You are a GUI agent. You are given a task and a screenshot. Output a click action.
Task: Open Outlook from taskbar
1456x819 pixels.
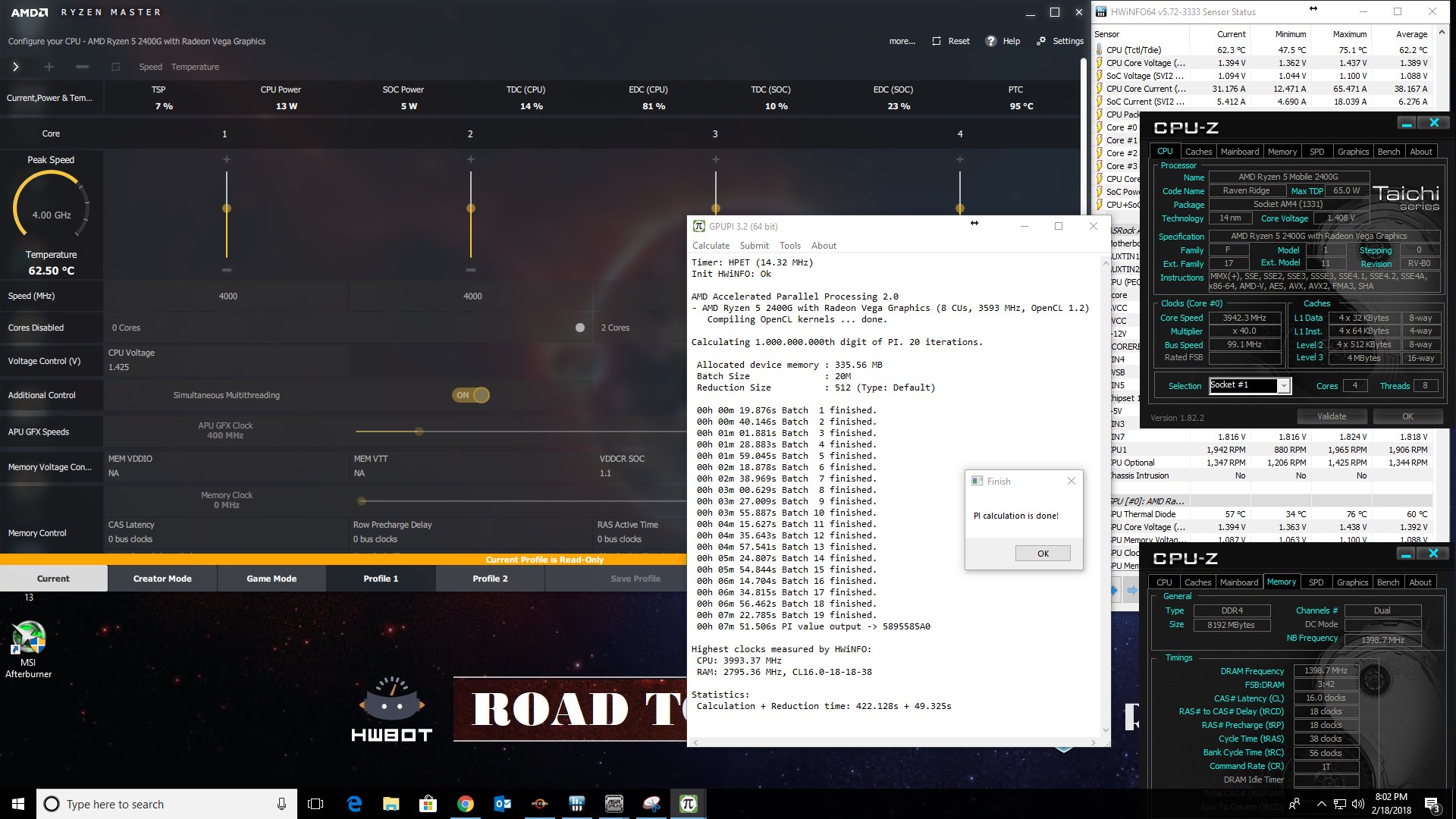(503, 804)
